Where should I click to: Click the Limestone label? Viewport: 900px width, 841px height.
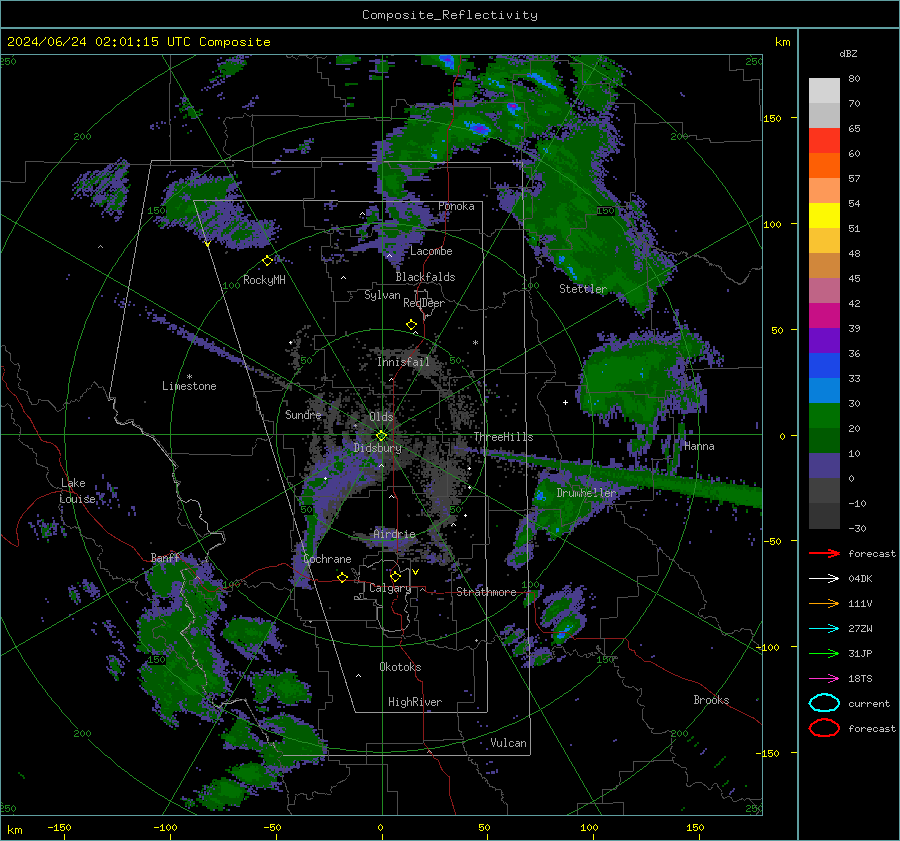coord(189,386)
